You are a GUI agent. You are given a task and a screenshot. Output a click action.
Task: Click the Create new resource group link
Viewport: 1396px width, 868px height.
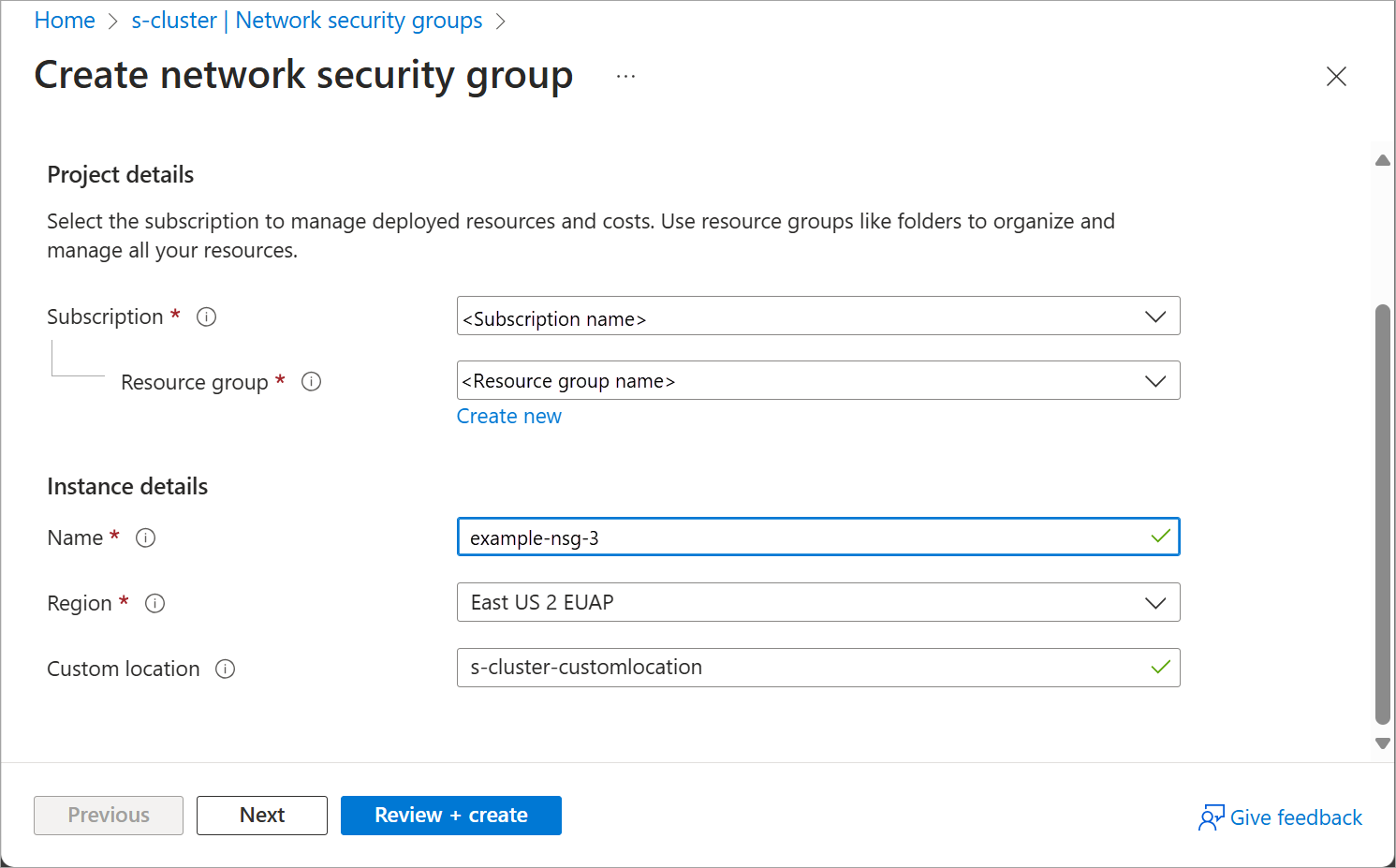tap(509, 417)
